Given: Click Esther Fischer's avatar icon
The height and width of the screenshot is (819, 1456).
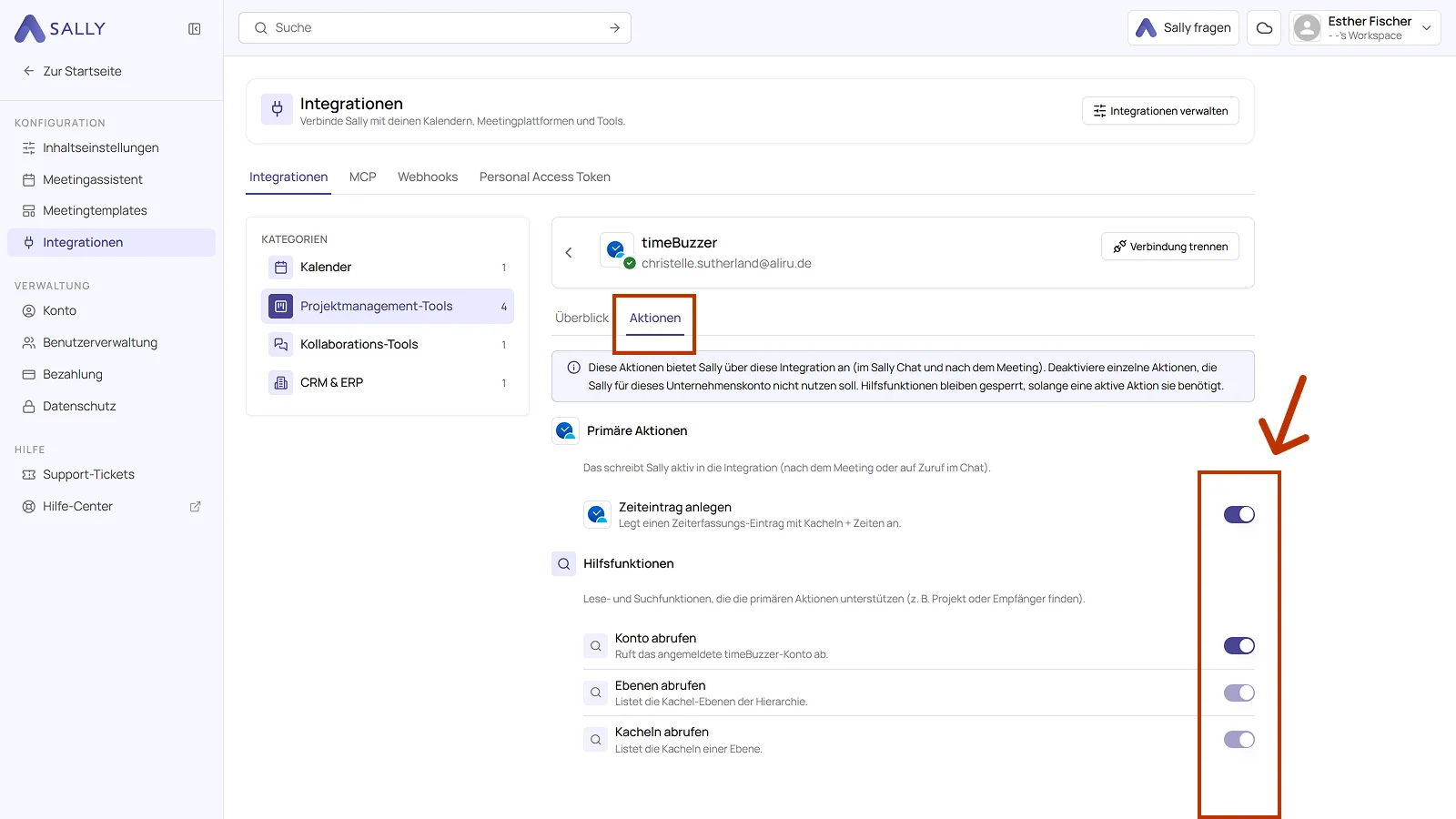Looking at the screenshot, I should coord(1307,28).
